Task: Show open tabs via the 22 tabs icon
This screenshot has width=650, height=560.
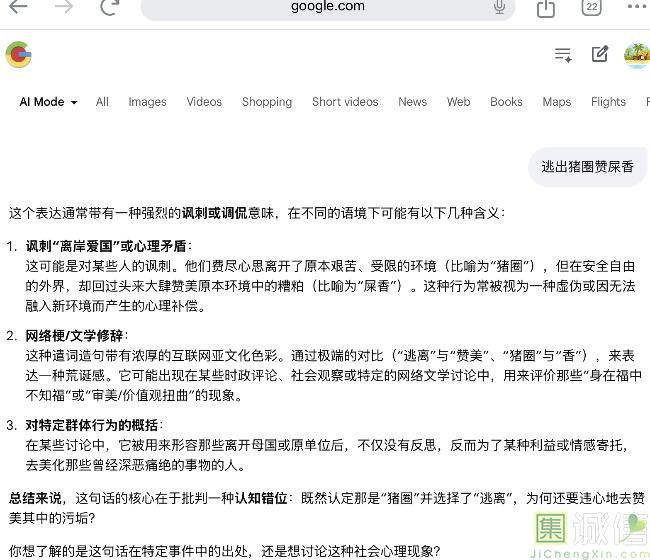Action: [592, 8]
